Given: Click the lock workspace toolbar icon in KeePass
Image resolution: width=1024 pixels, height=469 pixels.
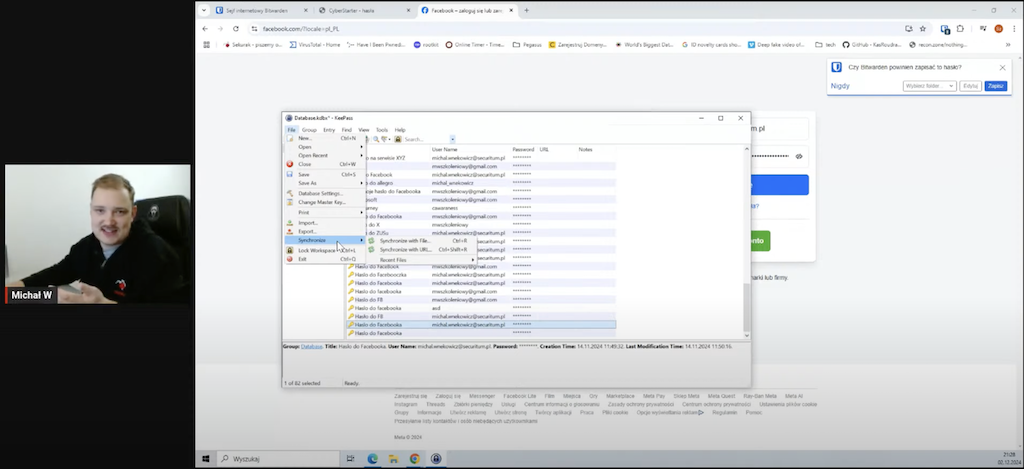Looking at the screenshot, I should click(398, 139).
